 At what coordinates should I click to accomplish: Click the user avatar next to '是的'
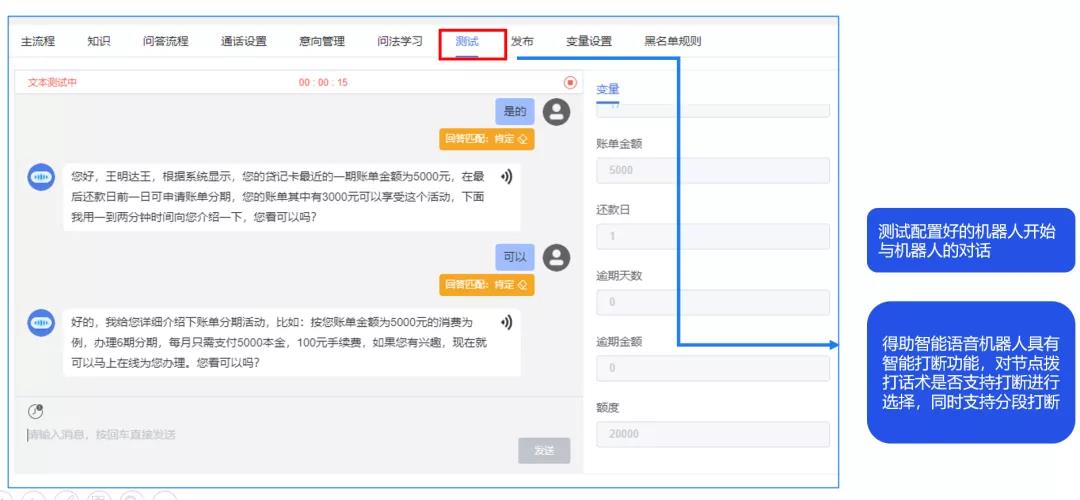[x=556, y=111]
